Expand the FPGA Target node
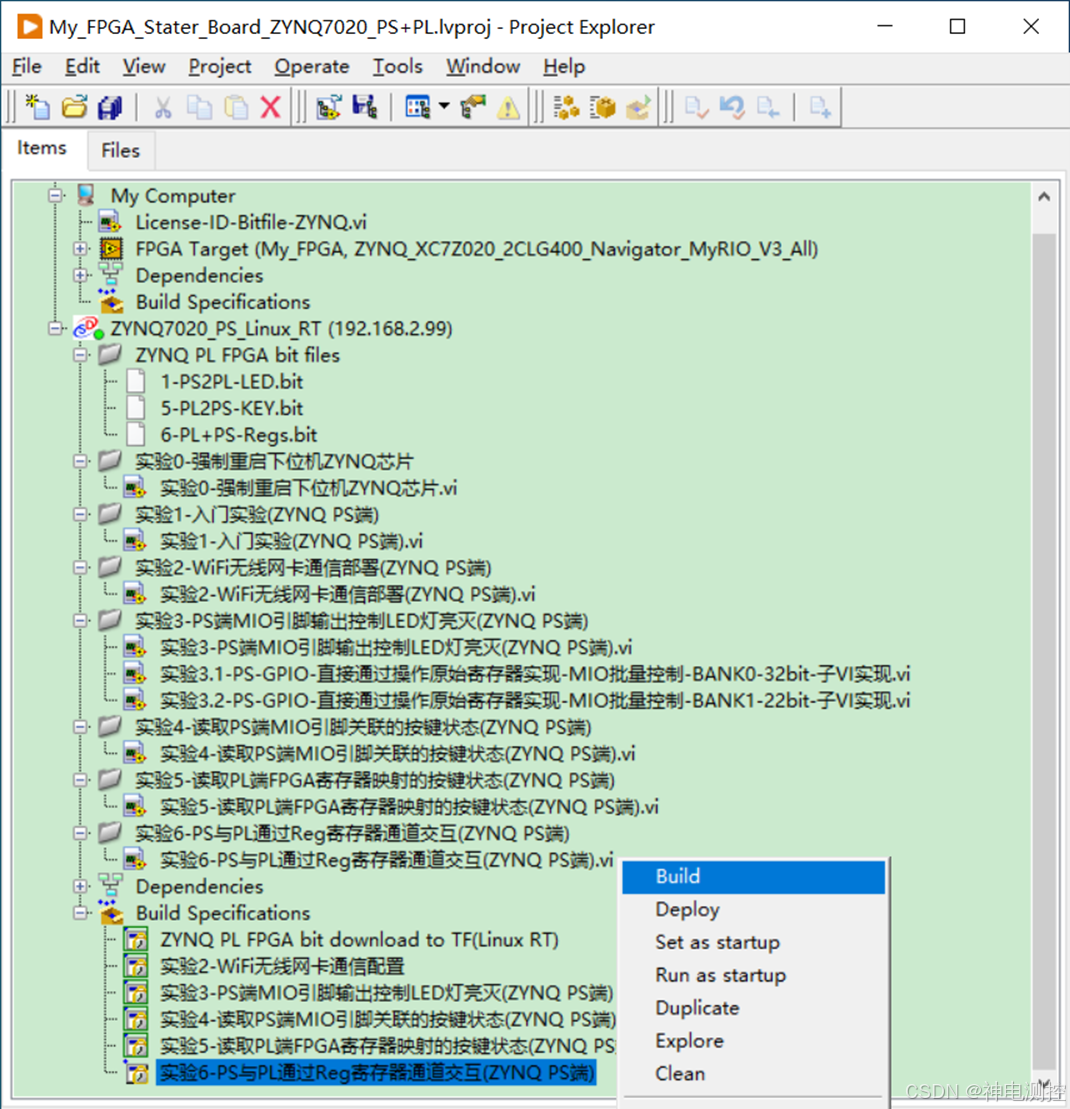 81,249
